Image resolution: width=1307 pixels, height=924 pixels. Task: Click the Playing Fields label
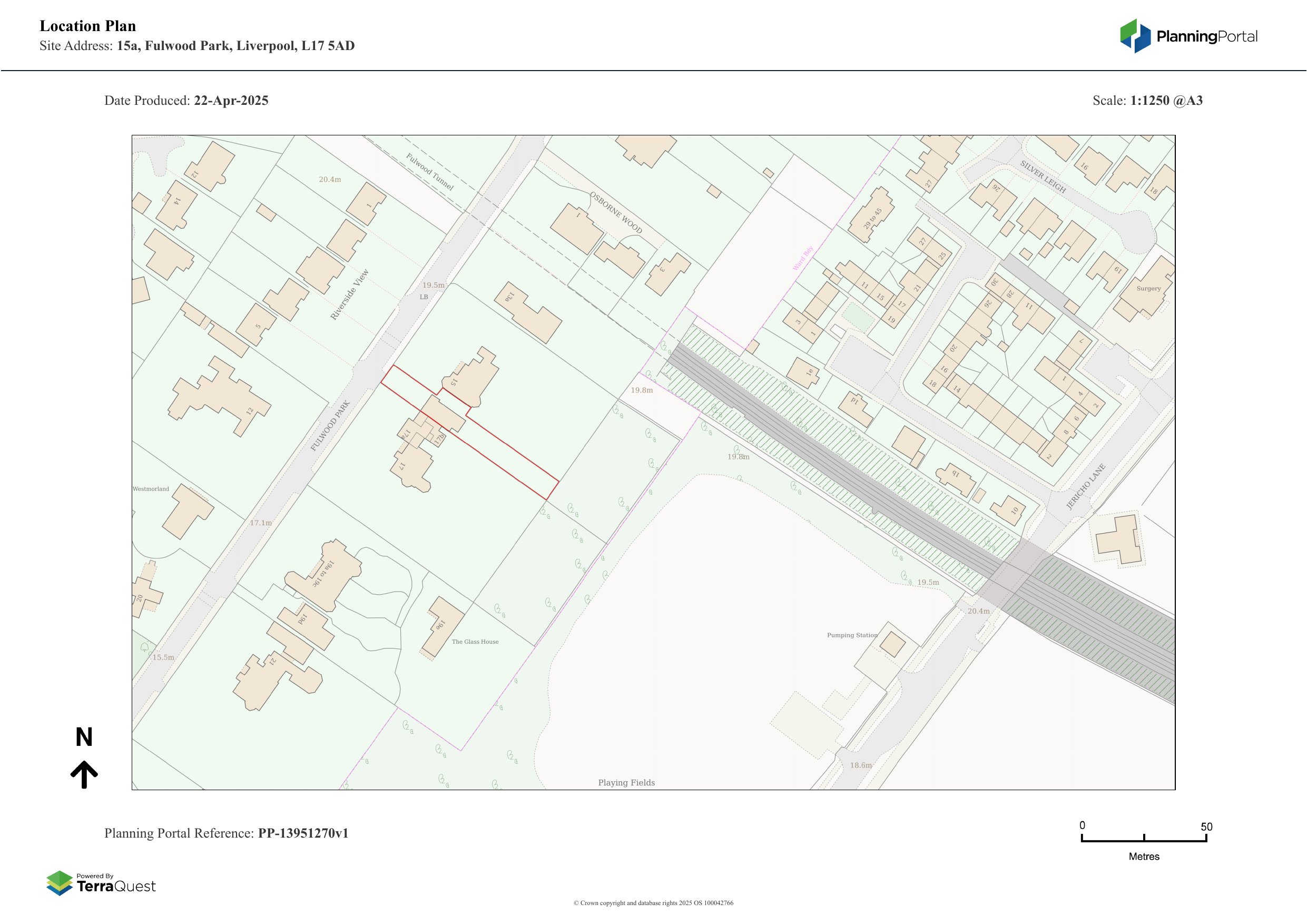pos(626,783)
